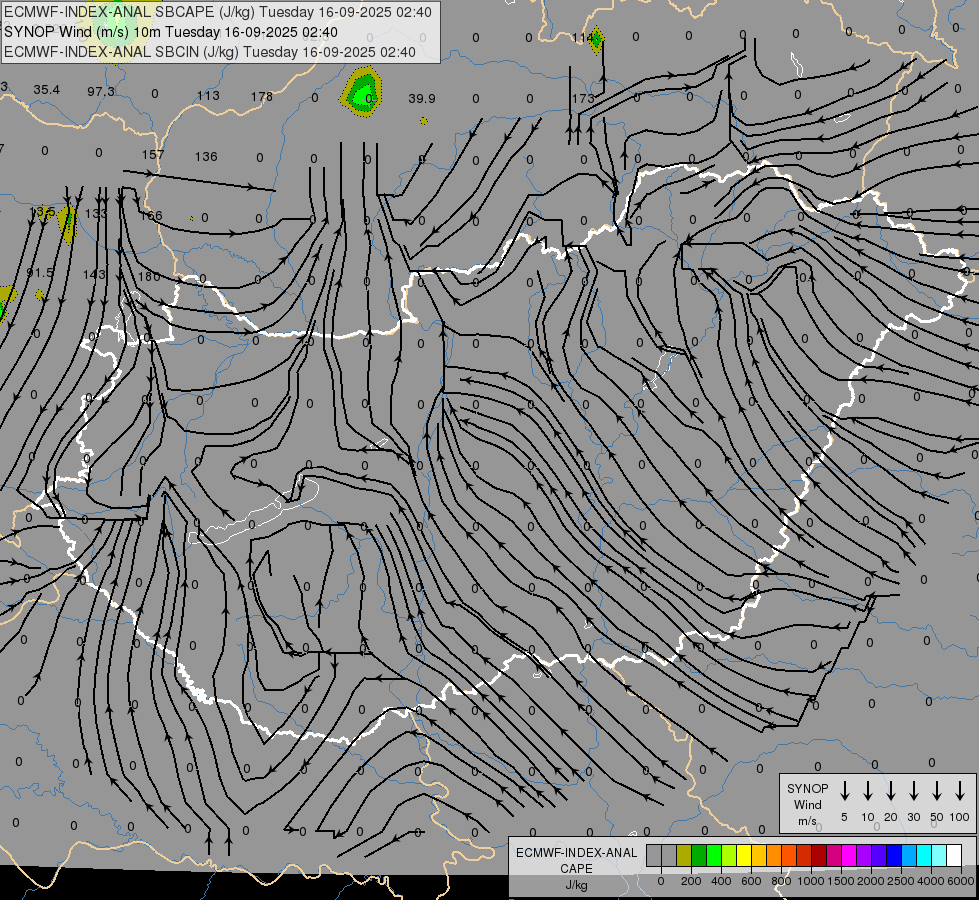The width and height of the screenshot is (979, 900).
Task: Pick the dark red swatch after 1000 in CAPE legend
Action: (x=819, y=855)
